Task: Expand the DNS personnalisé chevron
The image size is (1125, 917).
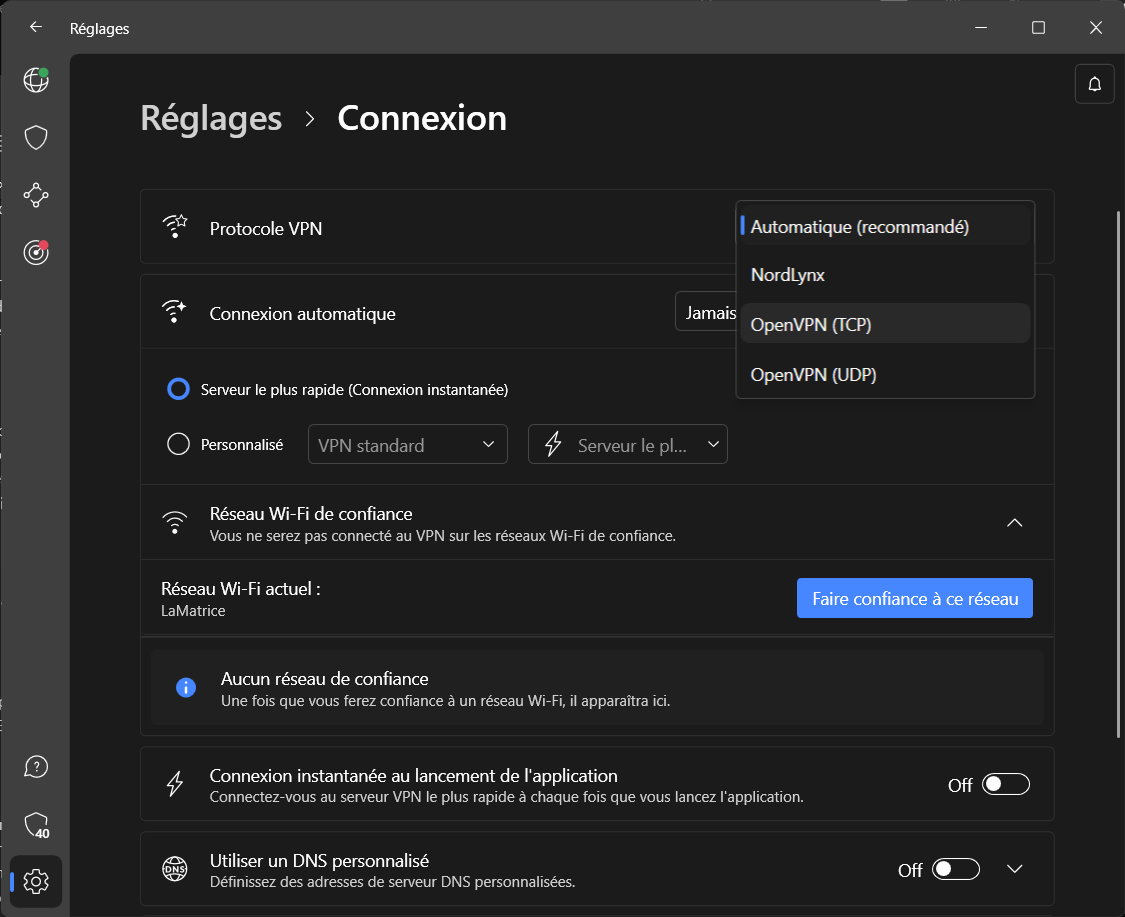Action: pos(1015,869)
